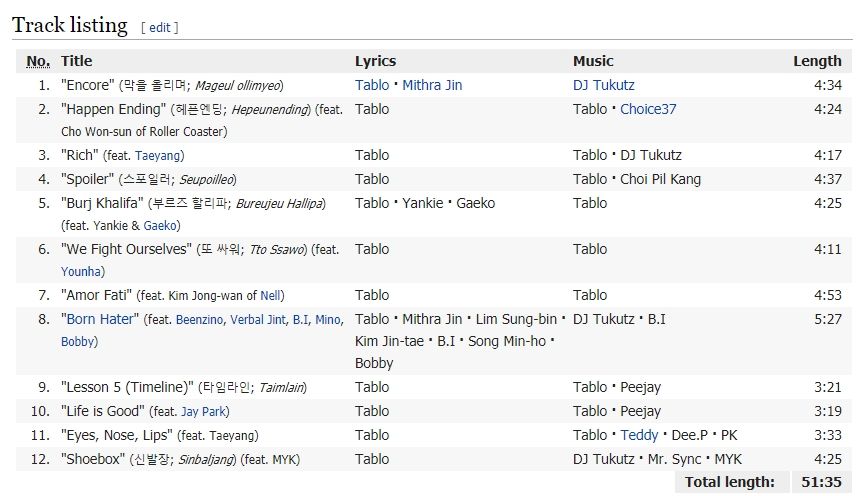859x496 pixels.
Task: Open the Mithra Jin link in Encore's lyrics credits
Action: tap(432, 85)
